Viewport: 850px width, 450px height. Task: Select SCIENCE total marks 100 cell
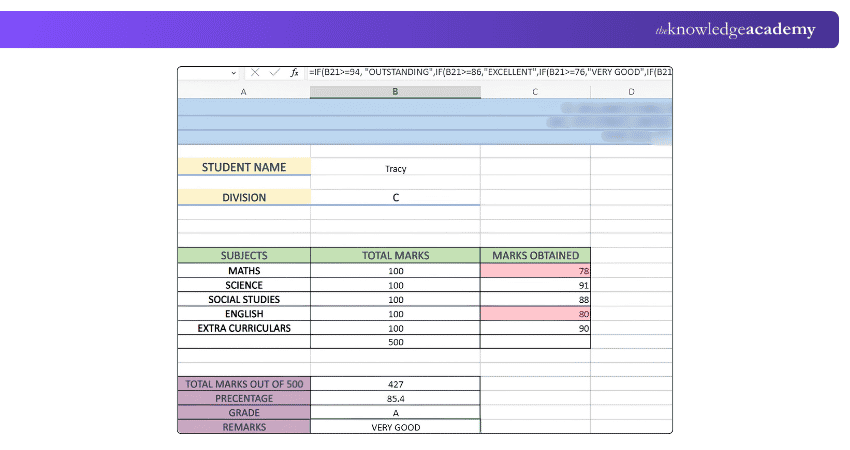(x=396, y=285)
